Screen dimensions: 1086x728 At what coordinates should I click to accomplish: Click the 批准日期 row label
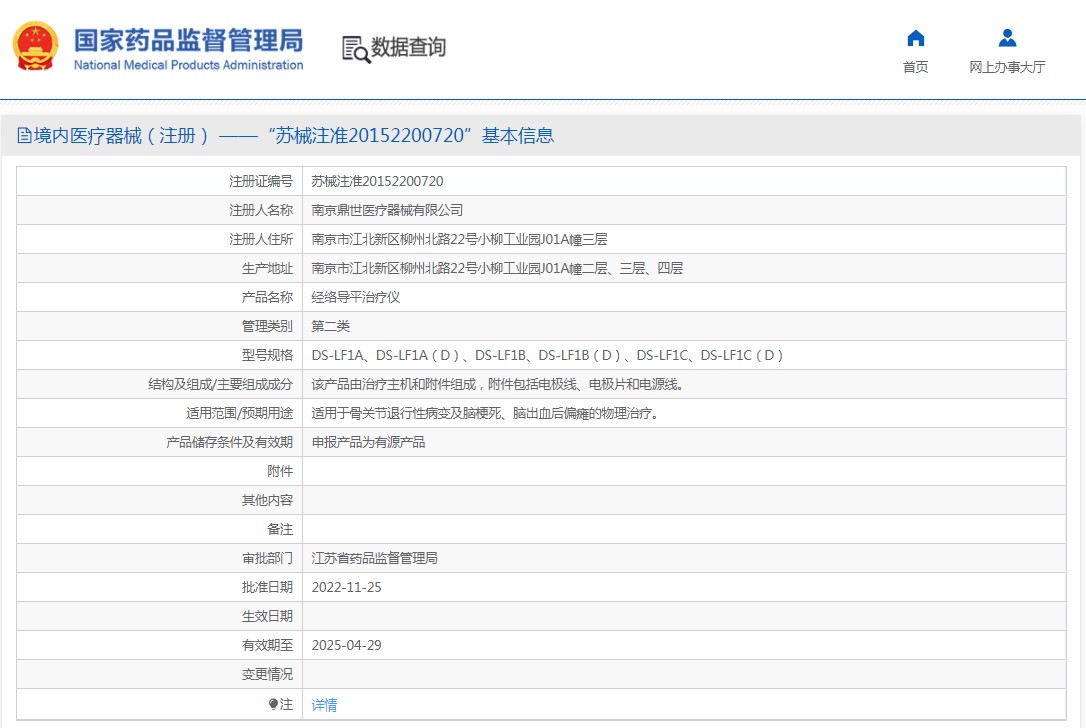267,587
